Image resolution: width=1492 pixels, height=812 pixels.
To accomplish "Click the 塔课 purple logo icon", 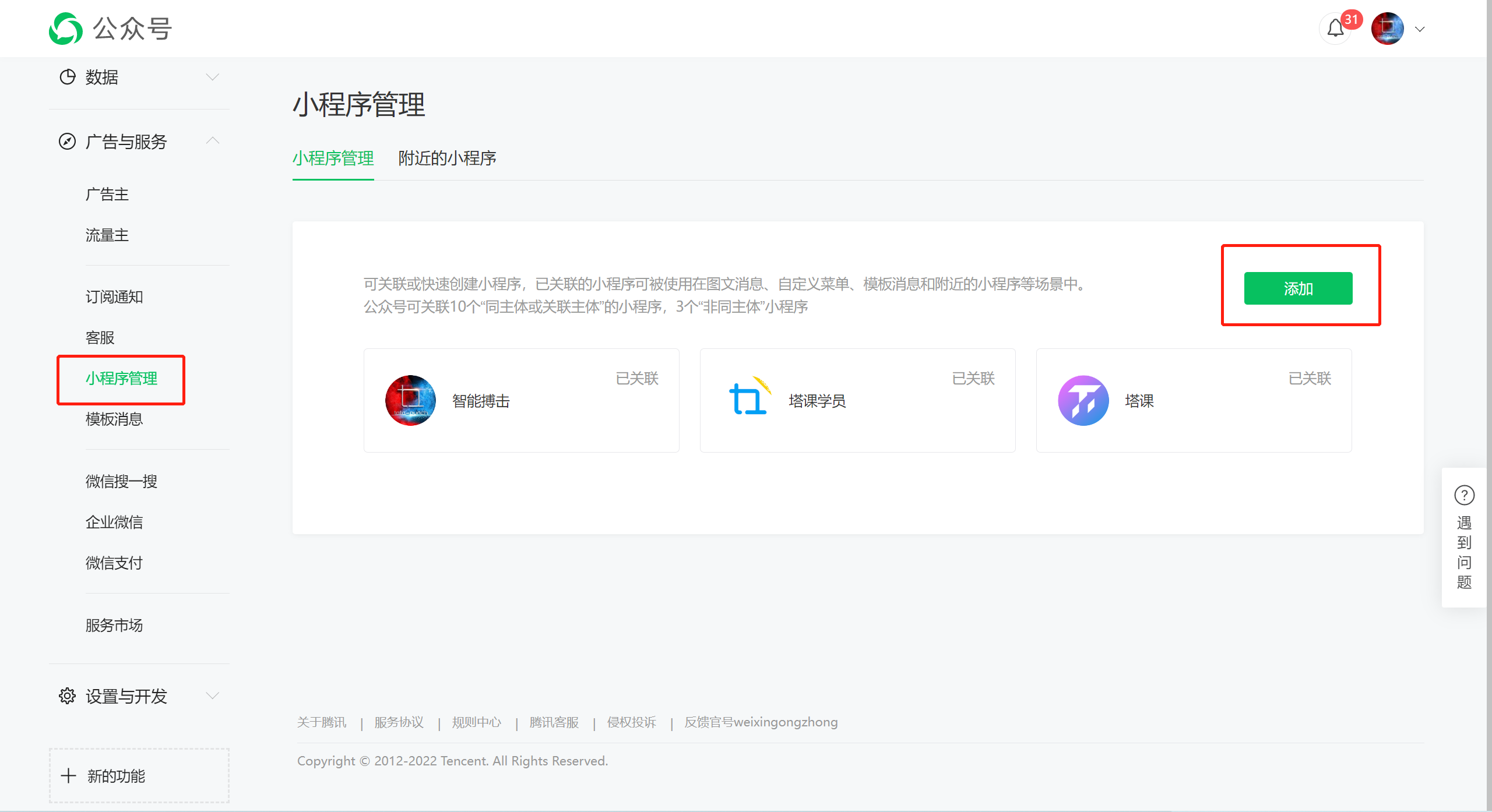I will [x=1083, y=401].
